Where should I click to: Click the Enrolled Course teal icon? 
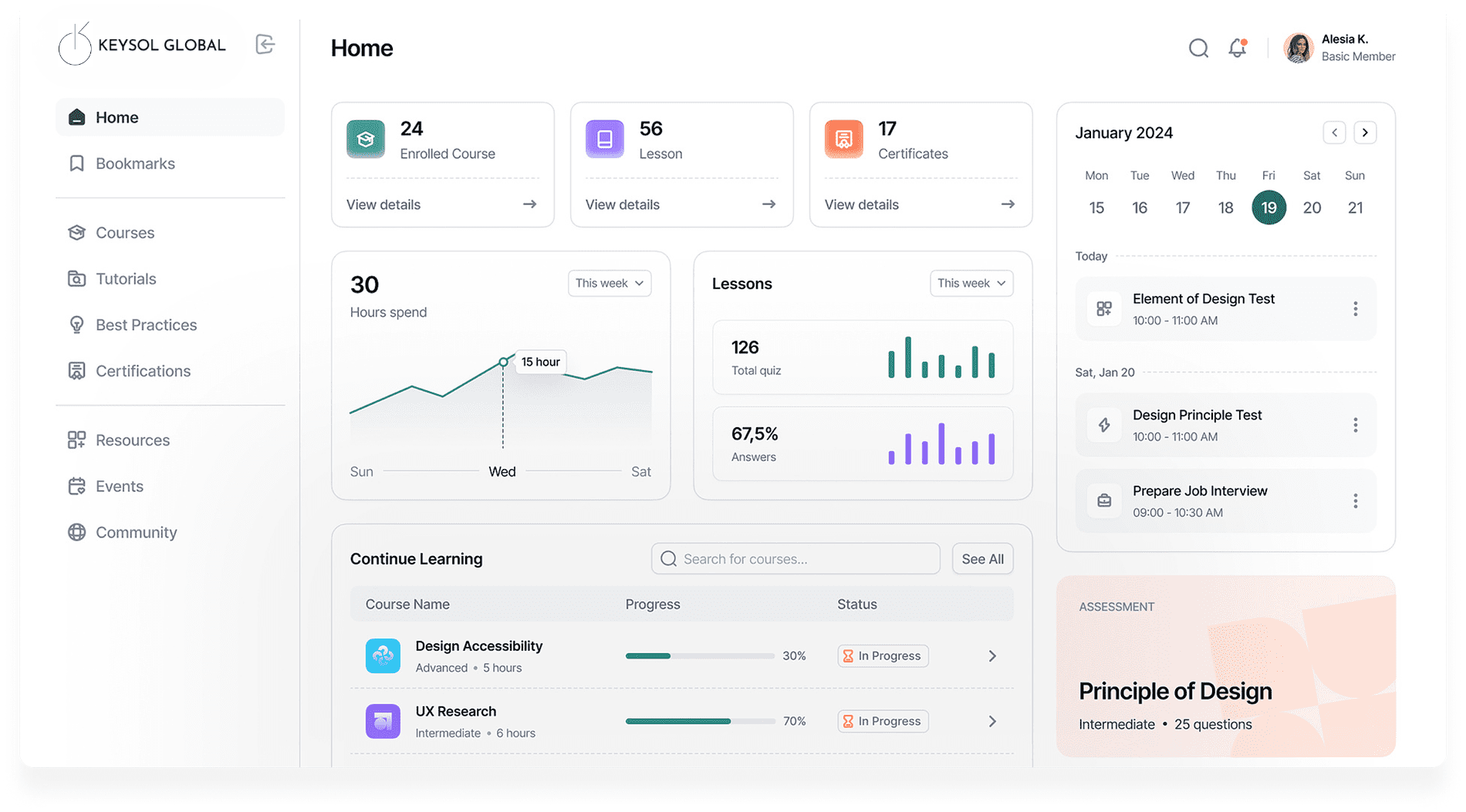366,140
